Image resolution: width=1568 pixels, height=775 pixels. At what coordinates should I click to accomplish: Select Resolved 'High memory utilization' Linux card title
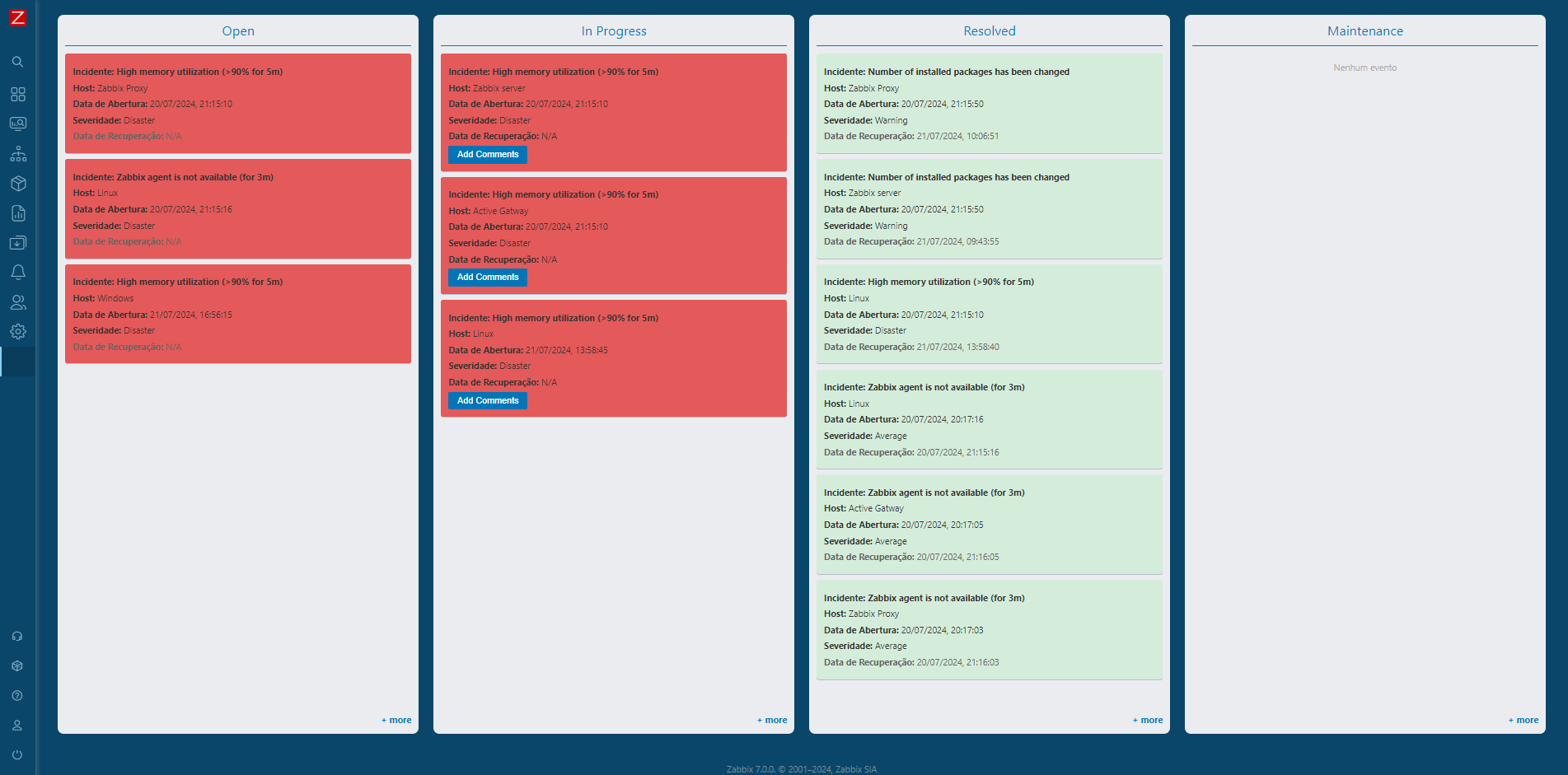(x=929, y=282)
